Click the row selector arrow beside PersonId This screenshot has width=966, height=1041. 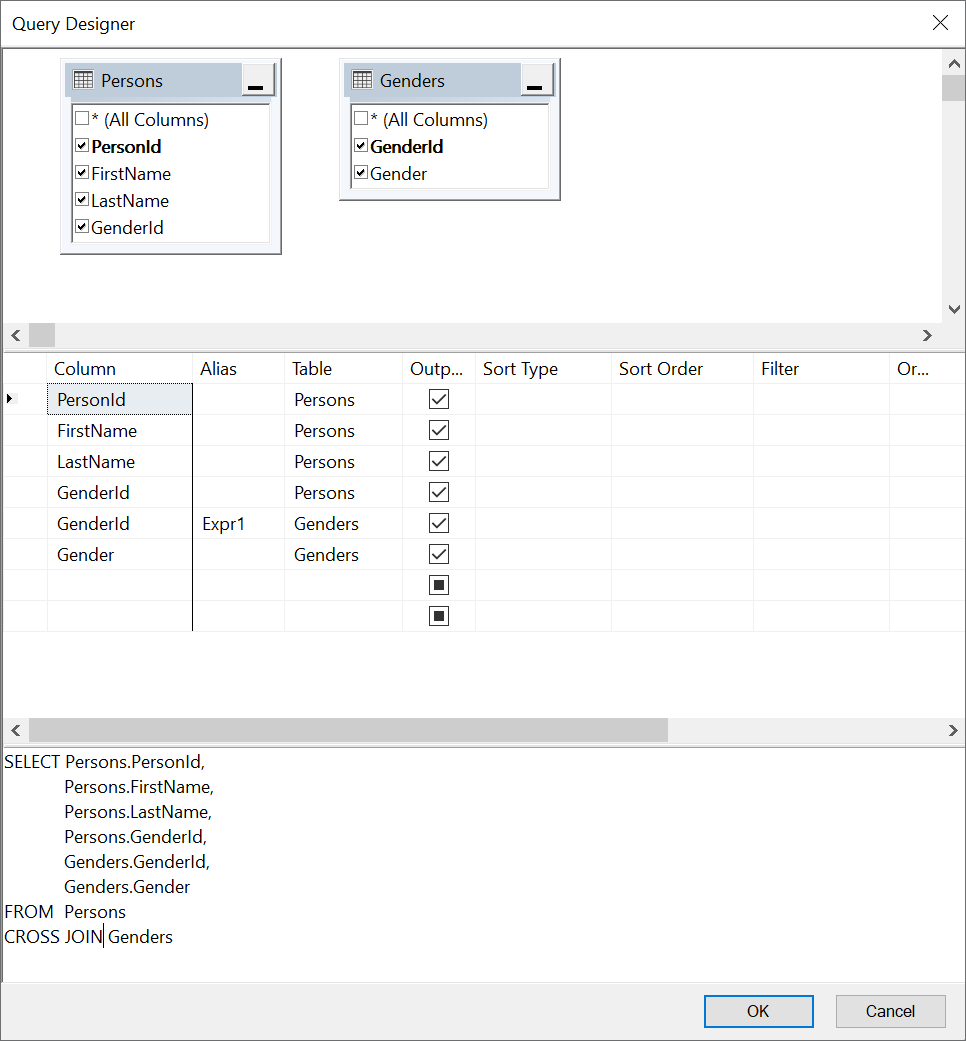10,398
